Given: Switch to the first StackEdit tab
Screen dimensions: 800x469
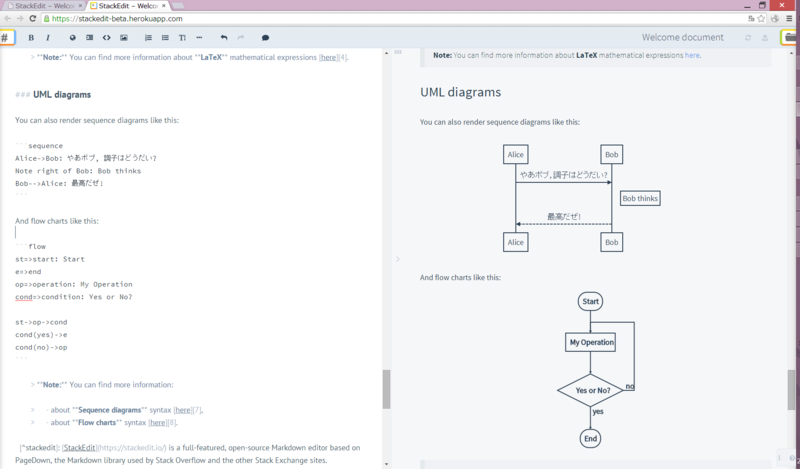Looking at the screenshot, I should click(x=44, y=6).
